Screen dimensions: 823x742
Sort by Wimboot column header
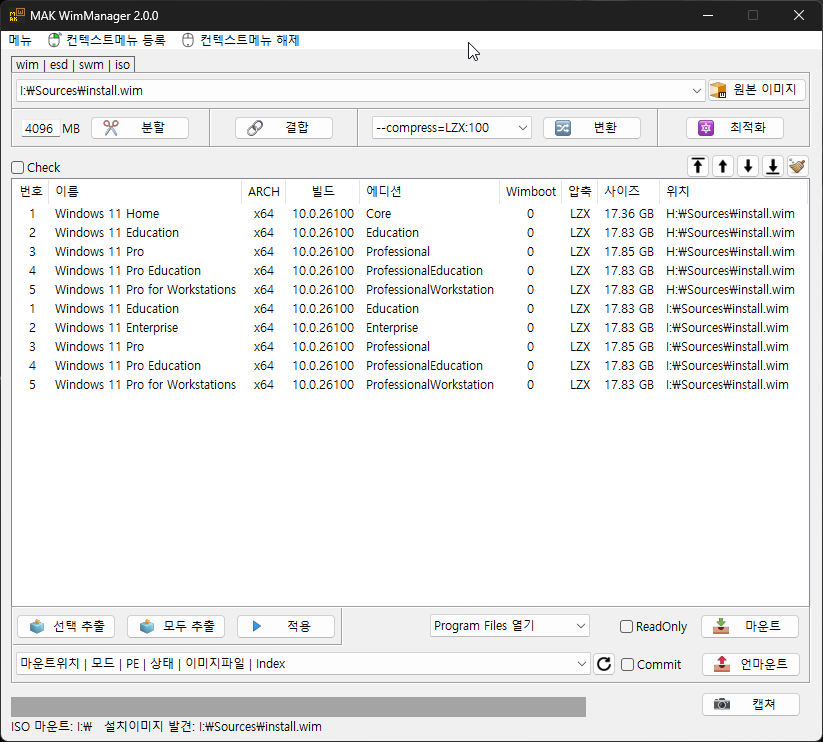tap(530, 192)
